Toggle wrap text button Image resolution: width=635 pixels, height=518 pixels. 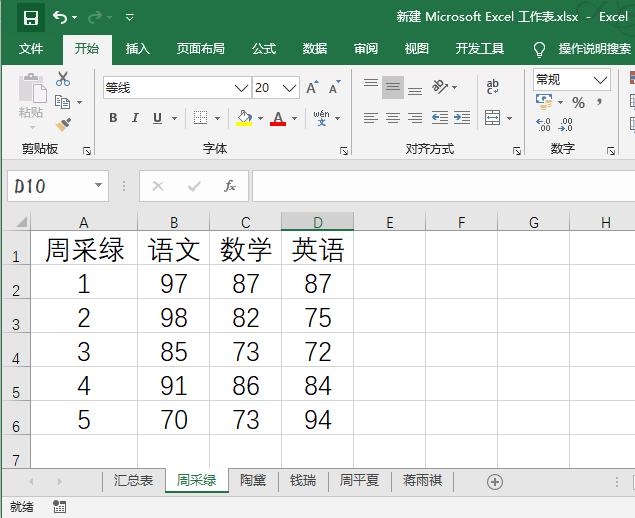pos(492,87)
